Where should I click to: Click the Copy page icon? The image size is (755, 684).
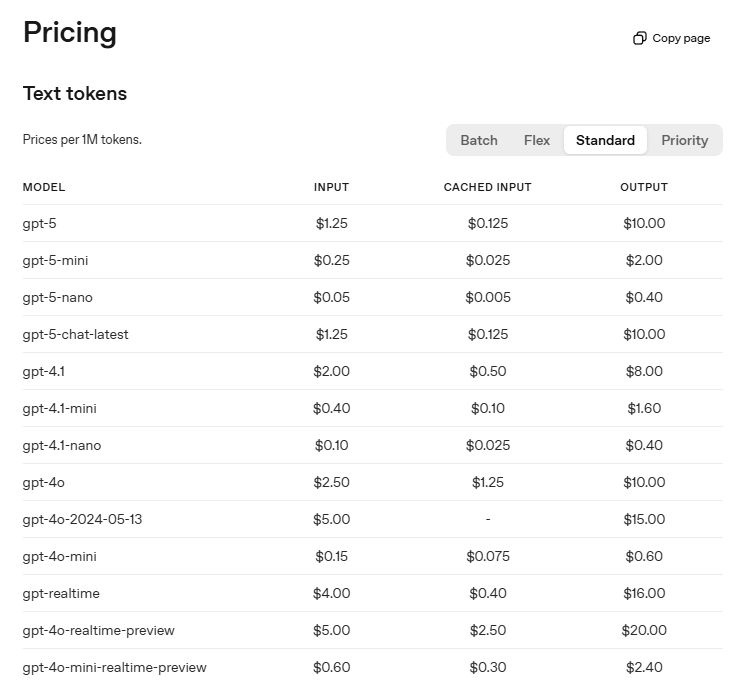click(640, 38)
